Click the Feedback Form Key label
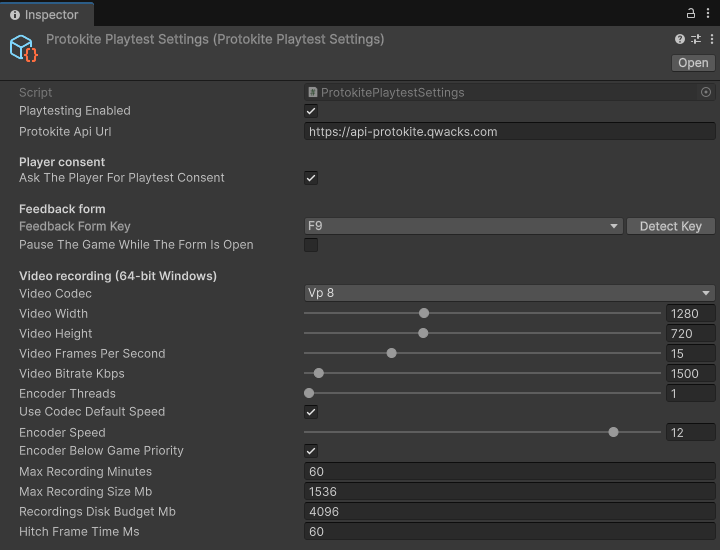The height and width of the screenshot is (550, 720). pos(75,226)
